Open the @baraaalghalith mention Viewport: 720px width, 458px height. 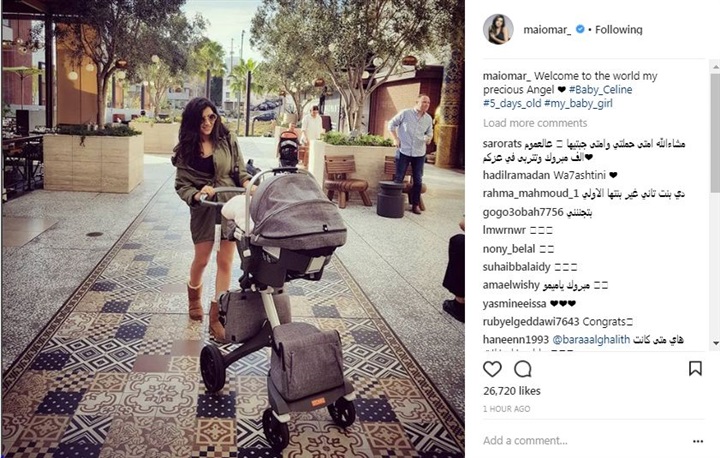click(591, 339)
